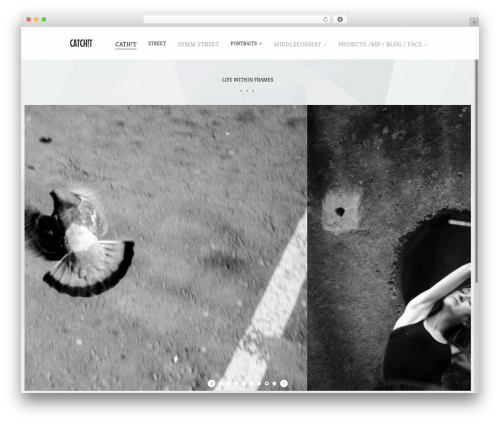Close the window with red button

(x=29, y=19)
